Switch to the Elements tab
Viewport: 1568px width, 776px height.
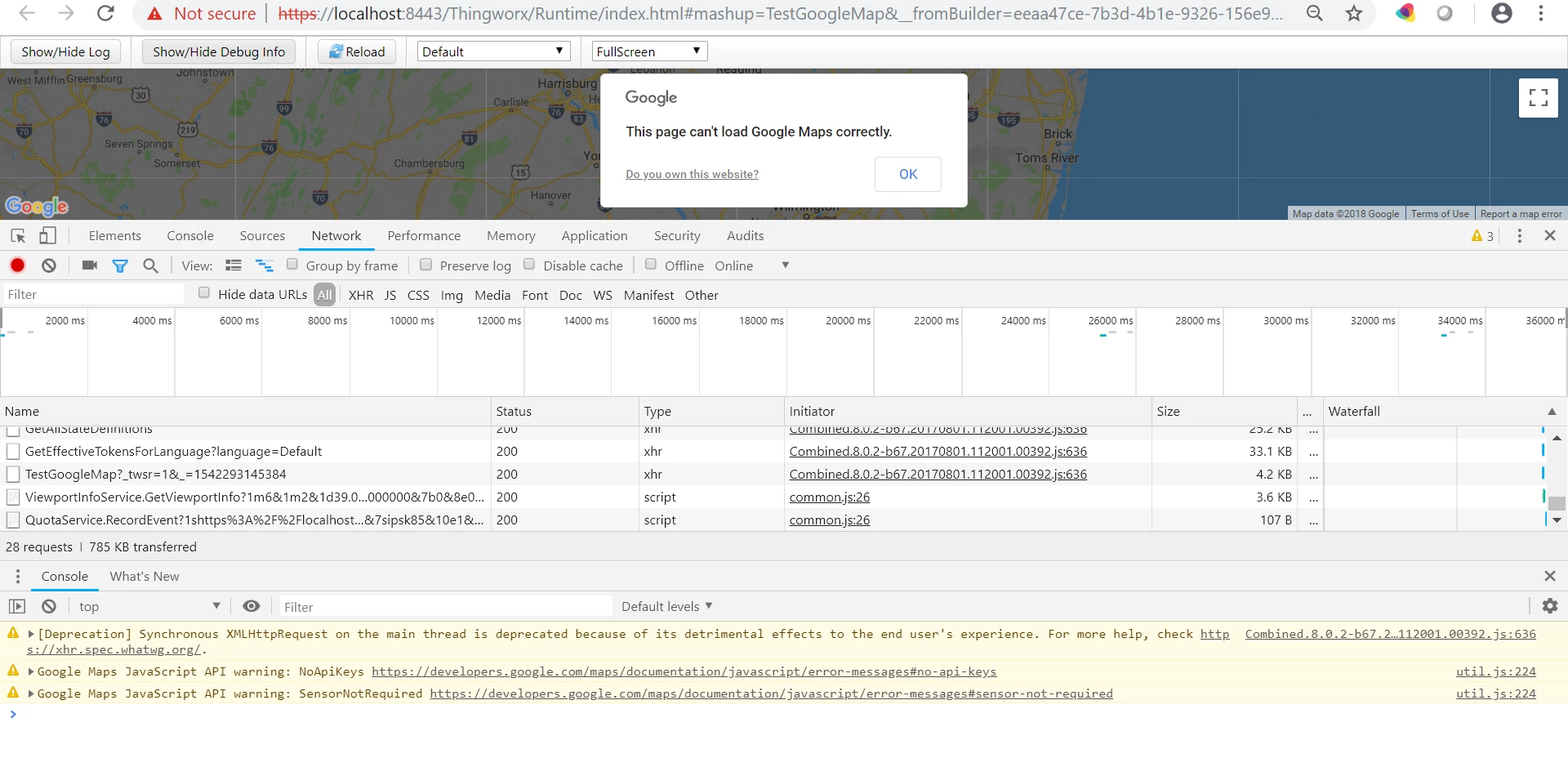pos(114,236)
